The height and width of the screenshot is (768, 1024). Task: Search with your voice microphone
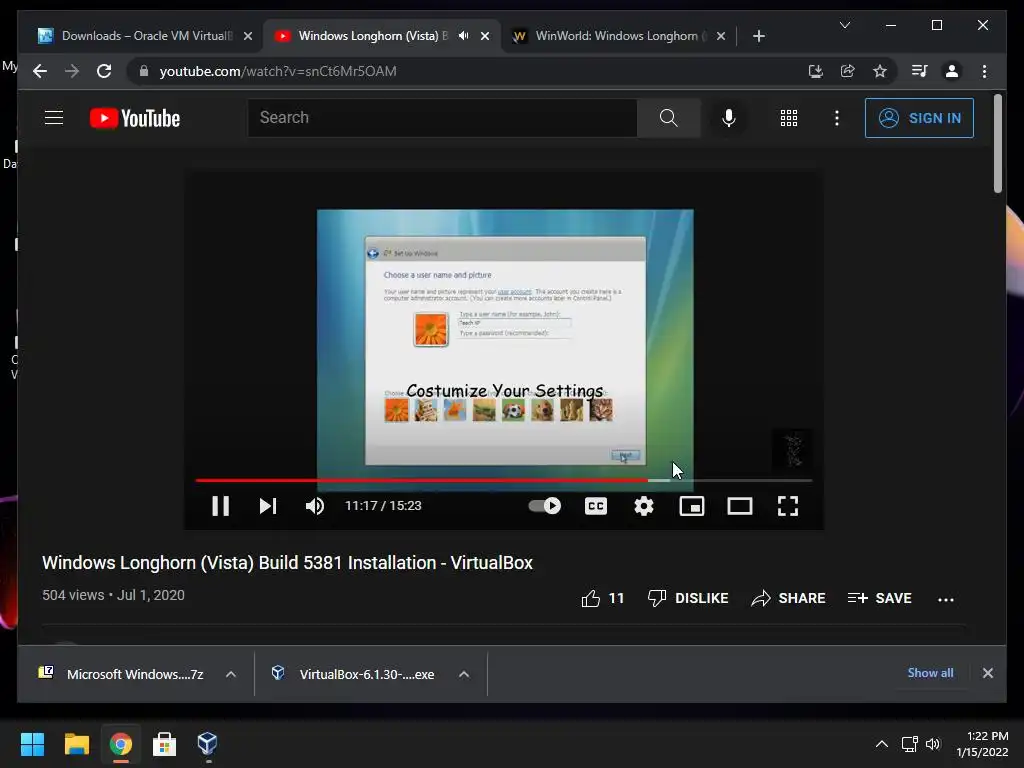tap(729, 118)
